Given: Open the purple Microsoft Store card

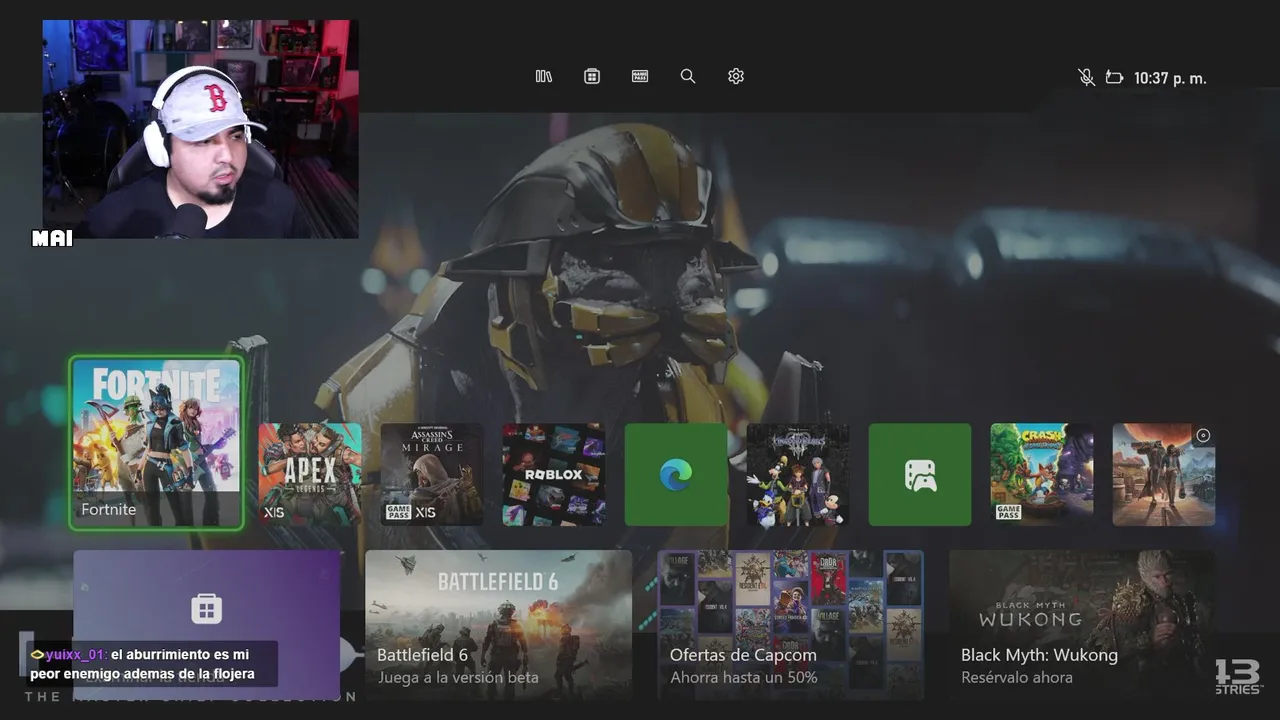Looking at the screenshot, I should pos(207,625).
